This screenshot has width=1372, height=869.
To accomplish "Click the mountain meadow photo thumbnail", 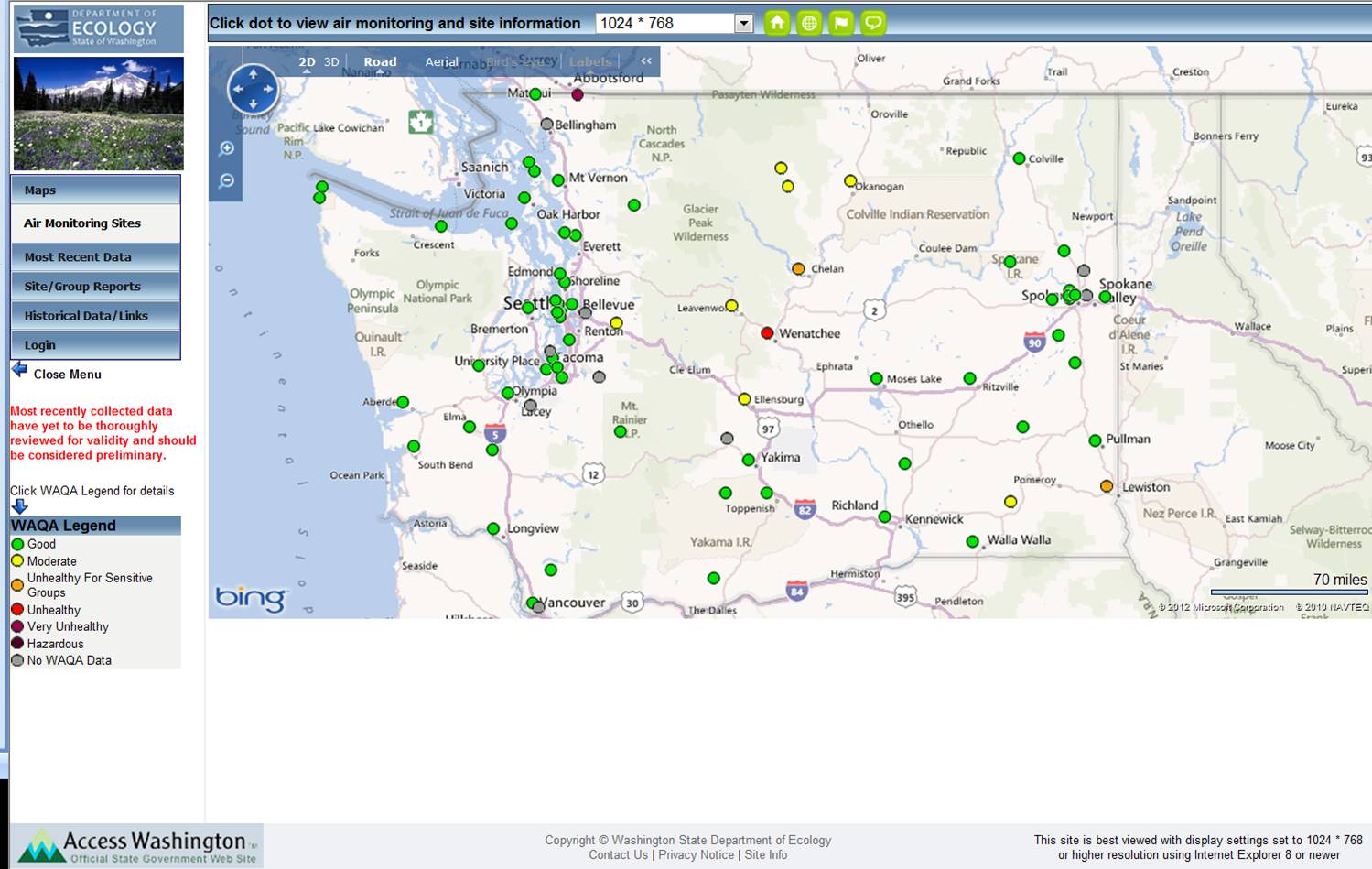I will pyautogui.click(x=99, y=114).
